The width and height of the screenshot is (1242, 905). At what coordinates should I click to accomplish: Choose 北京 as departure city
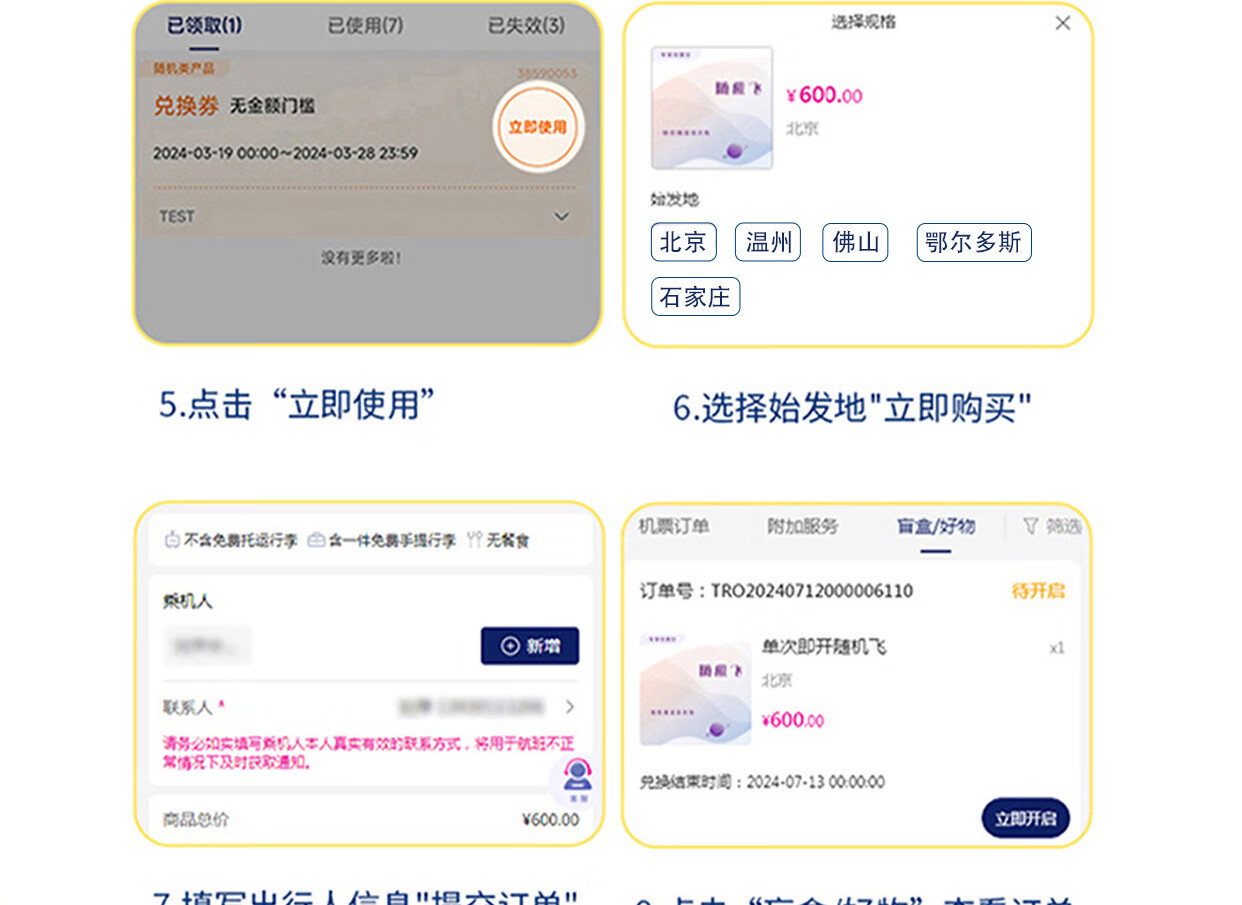683,242
